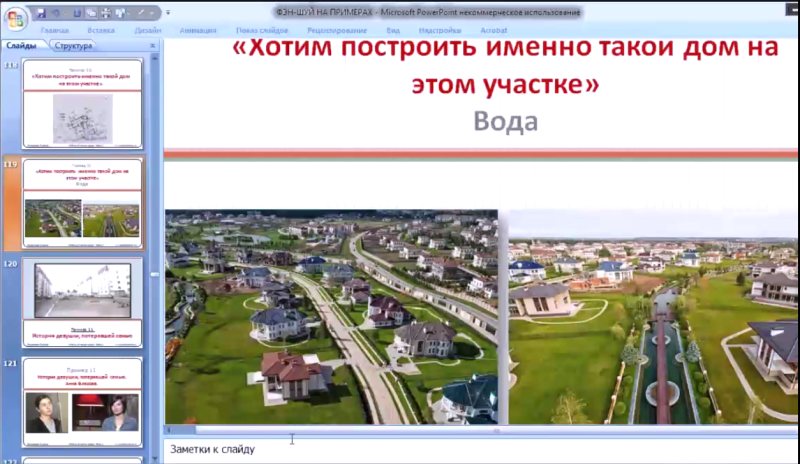Select slide 118 thumbnail with sketch plan
This screenshot has width=800, height=464.
82,104
